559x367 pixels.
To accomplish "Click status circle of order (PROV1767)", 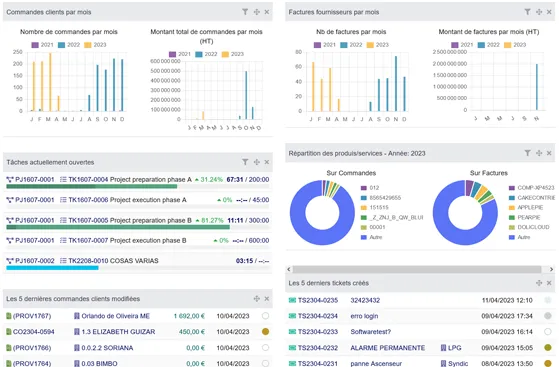I will click(265, 316).
